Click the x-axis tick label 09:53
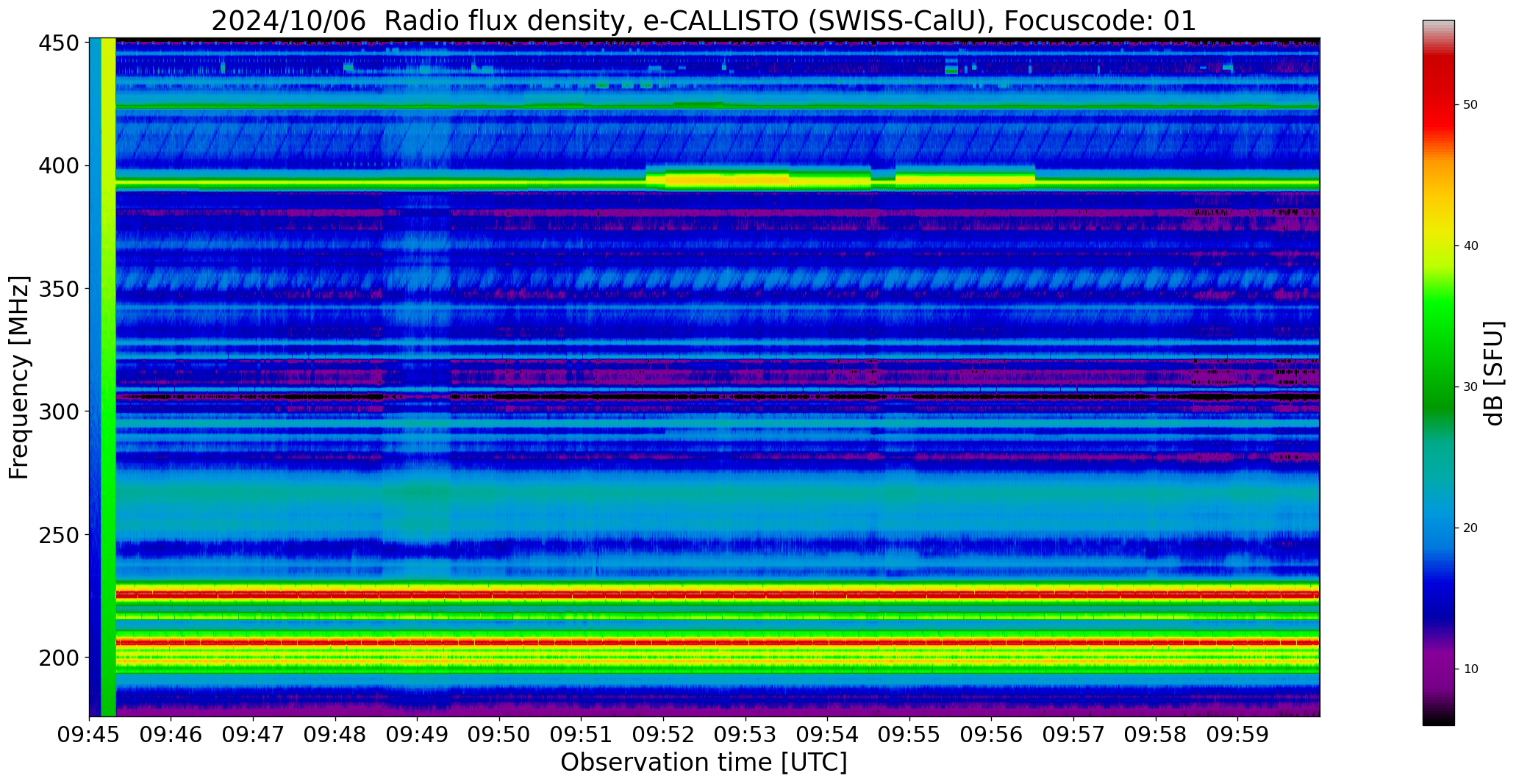 click(746, 735)
